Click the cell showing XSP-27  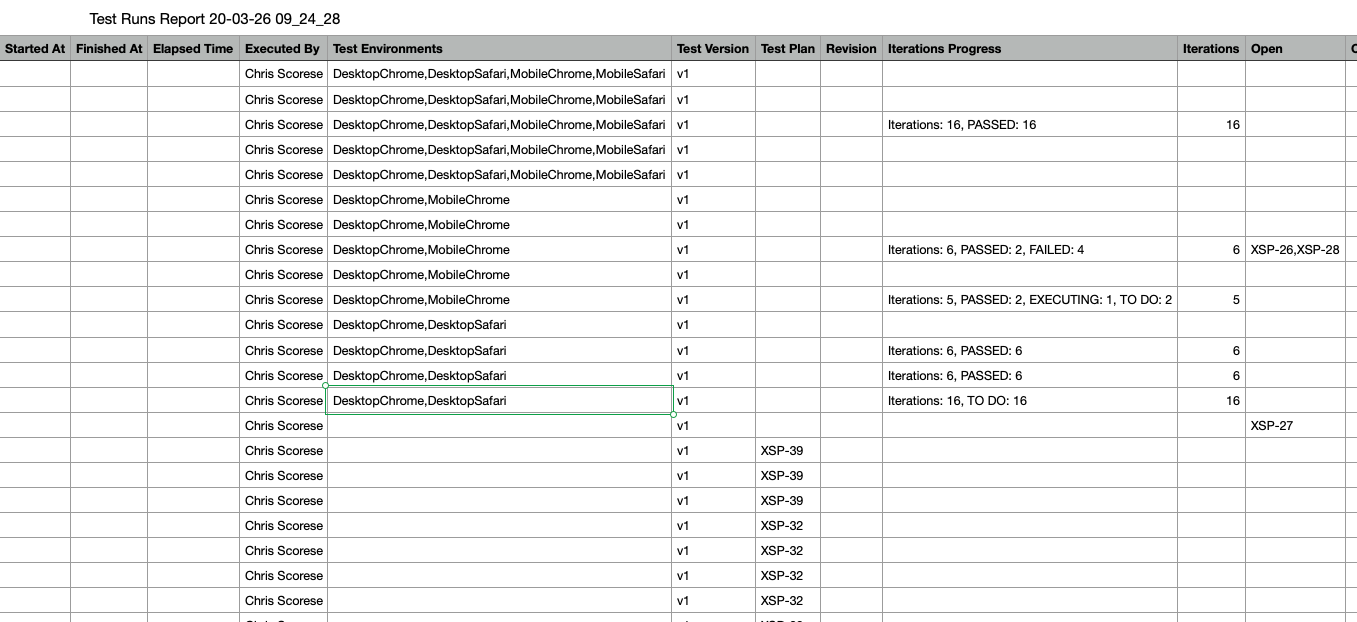pyautogui.click(x=1272, y=426)
